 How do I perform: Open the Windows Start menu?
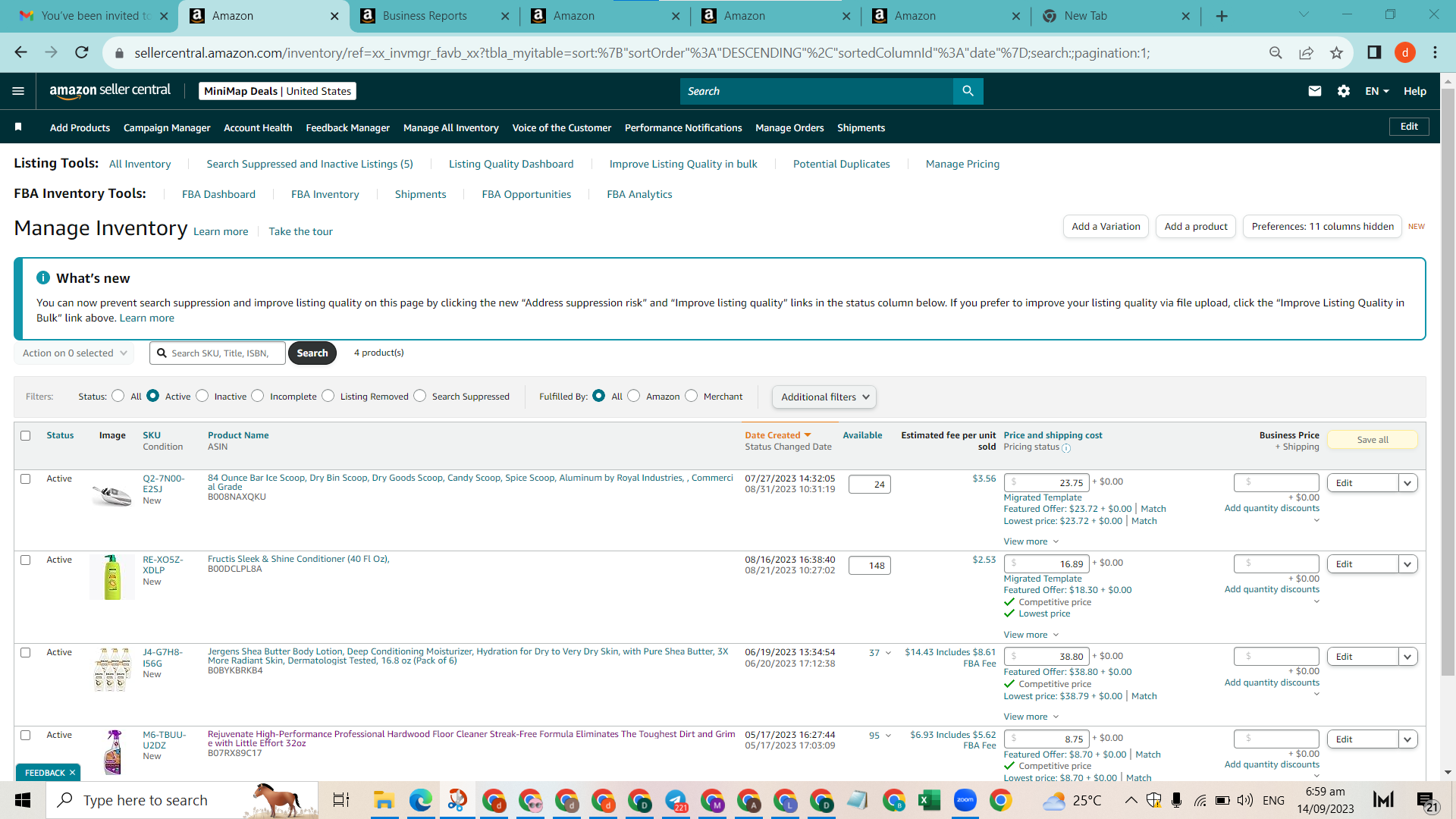(23, 800)
